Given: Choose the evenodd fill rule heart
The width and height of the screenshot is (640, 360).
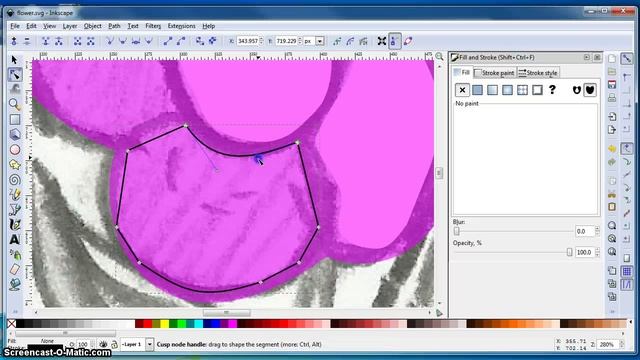Looking at the screenshot, I should coord(576,90).
